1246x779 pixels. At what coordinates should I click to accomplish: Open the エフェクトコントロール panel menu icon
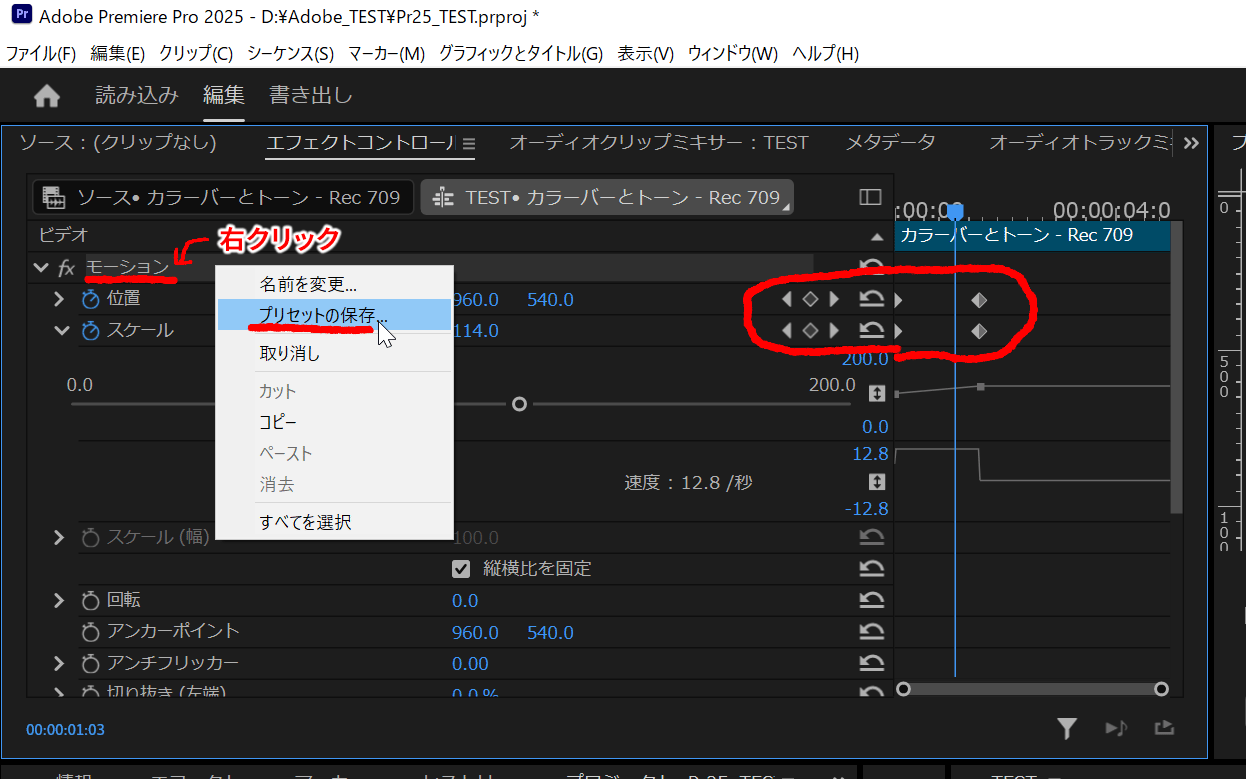468,142
